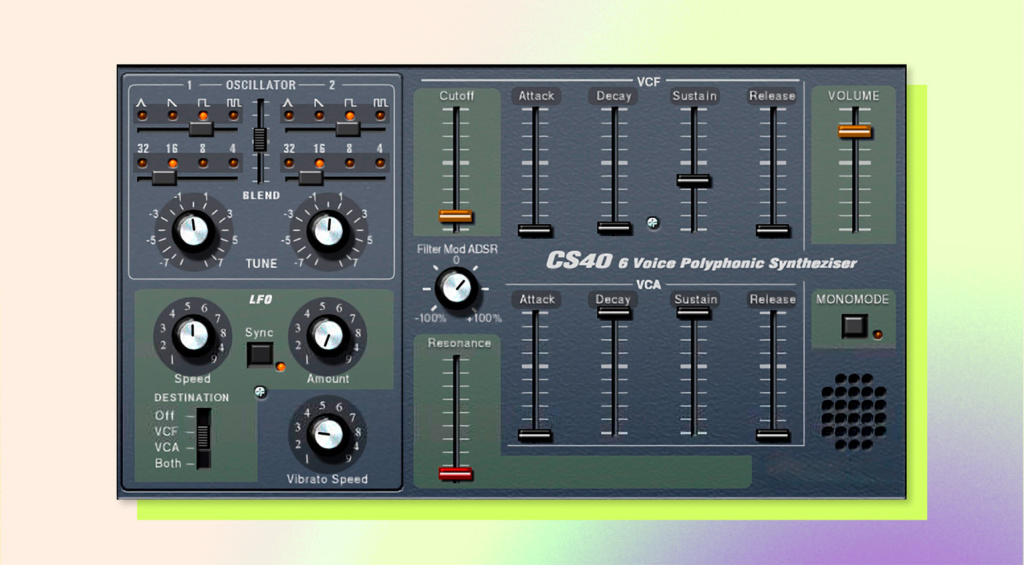
Task: Click the panel screw near VCF Decay
Action: (x=652, y=223)
